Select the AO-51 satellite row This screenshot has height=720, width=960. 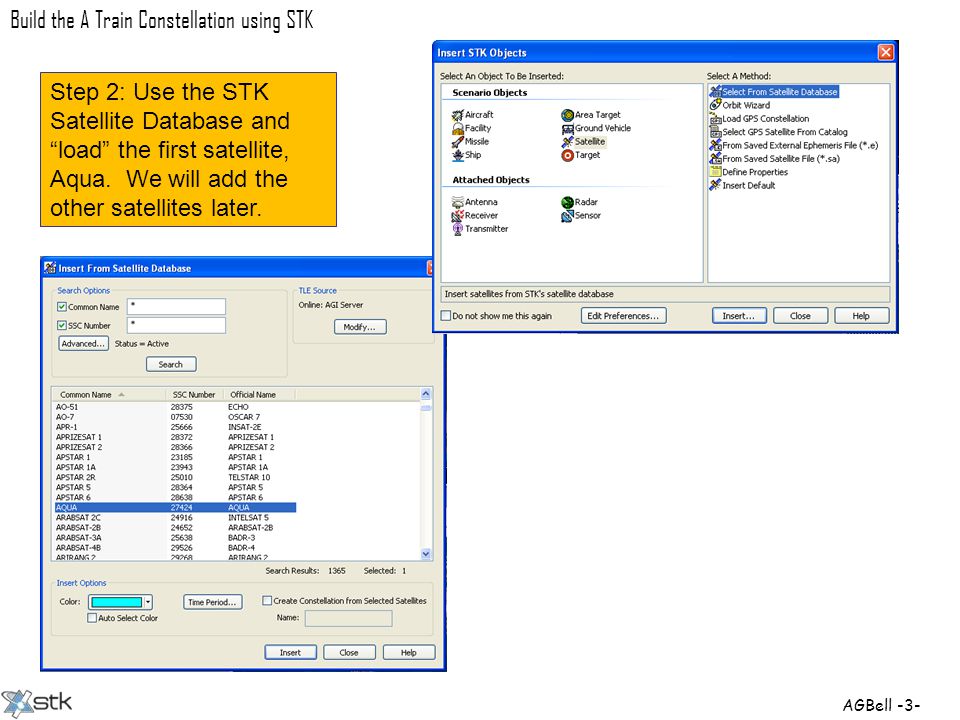175,407
